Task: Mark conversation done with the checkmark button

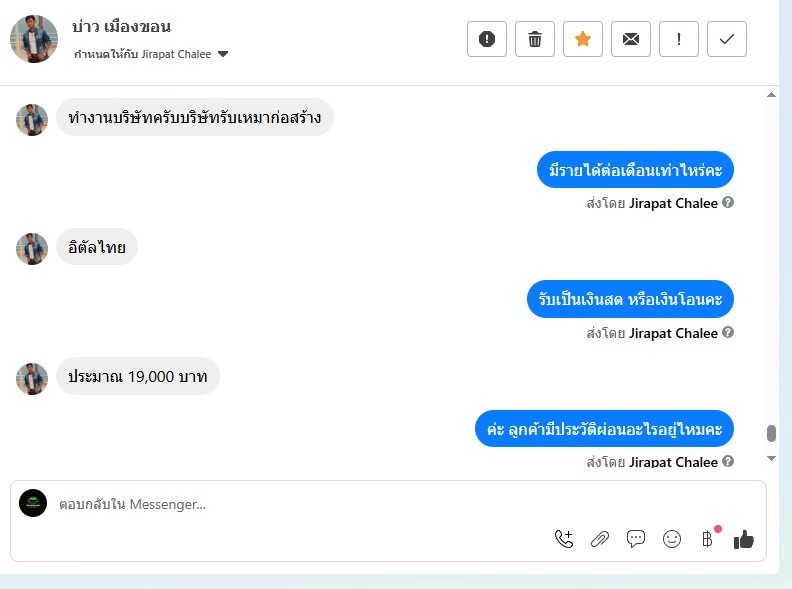Action: tap(726, 39)
